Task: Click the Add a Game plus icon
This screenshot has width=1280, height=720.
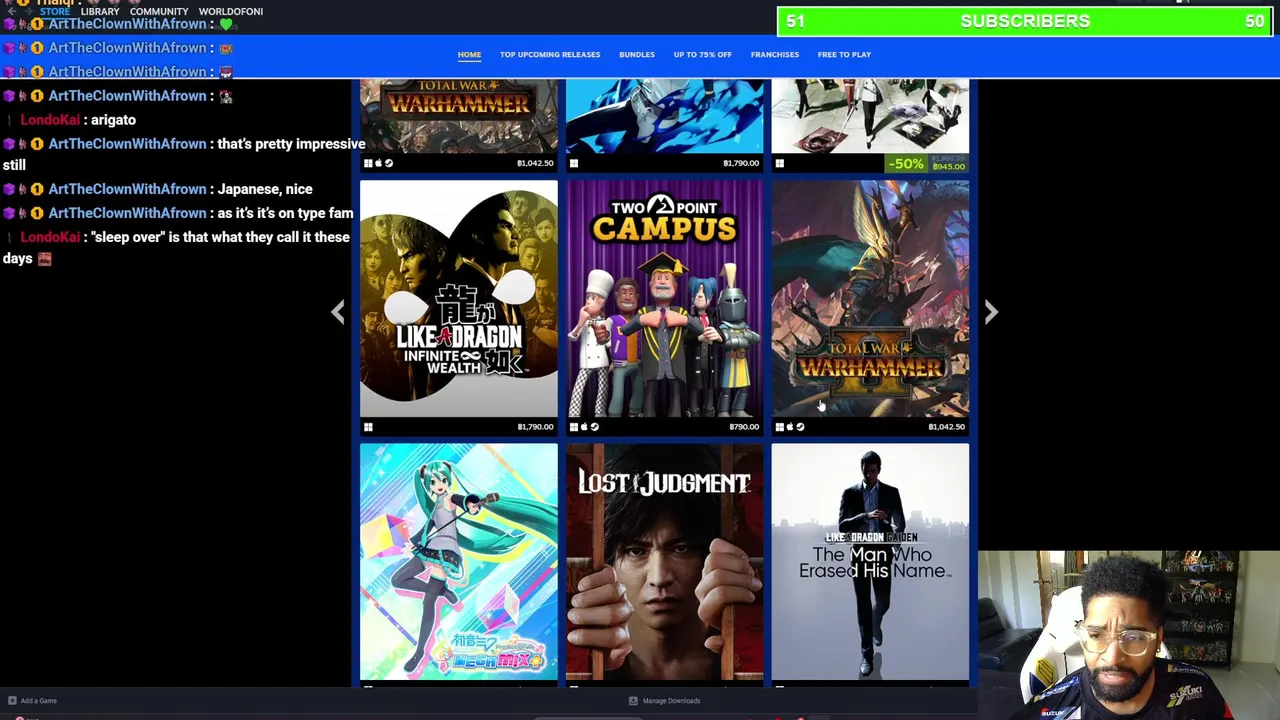Action: pos(12,701)
